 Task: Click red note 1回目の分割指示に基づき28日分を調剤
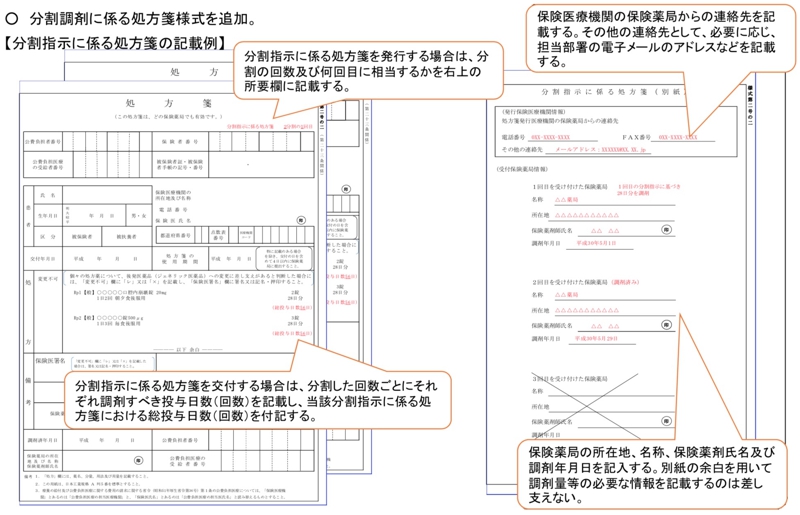click(x=649, y=190)
